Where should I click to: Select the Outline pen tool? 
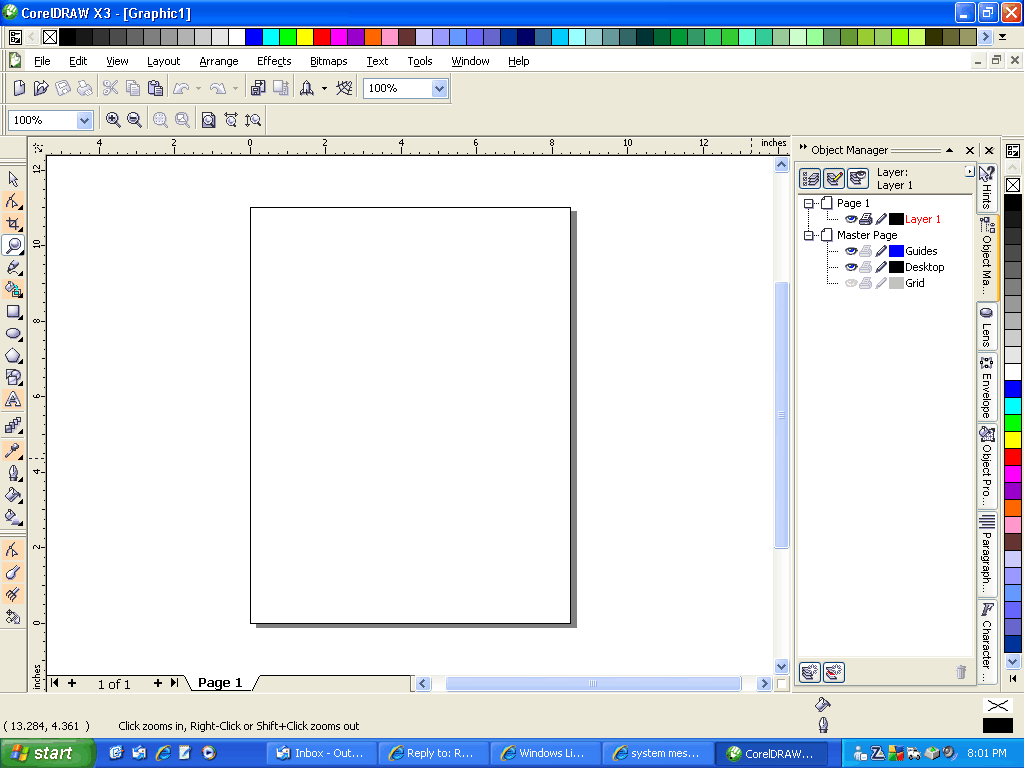tap(13, 472)
